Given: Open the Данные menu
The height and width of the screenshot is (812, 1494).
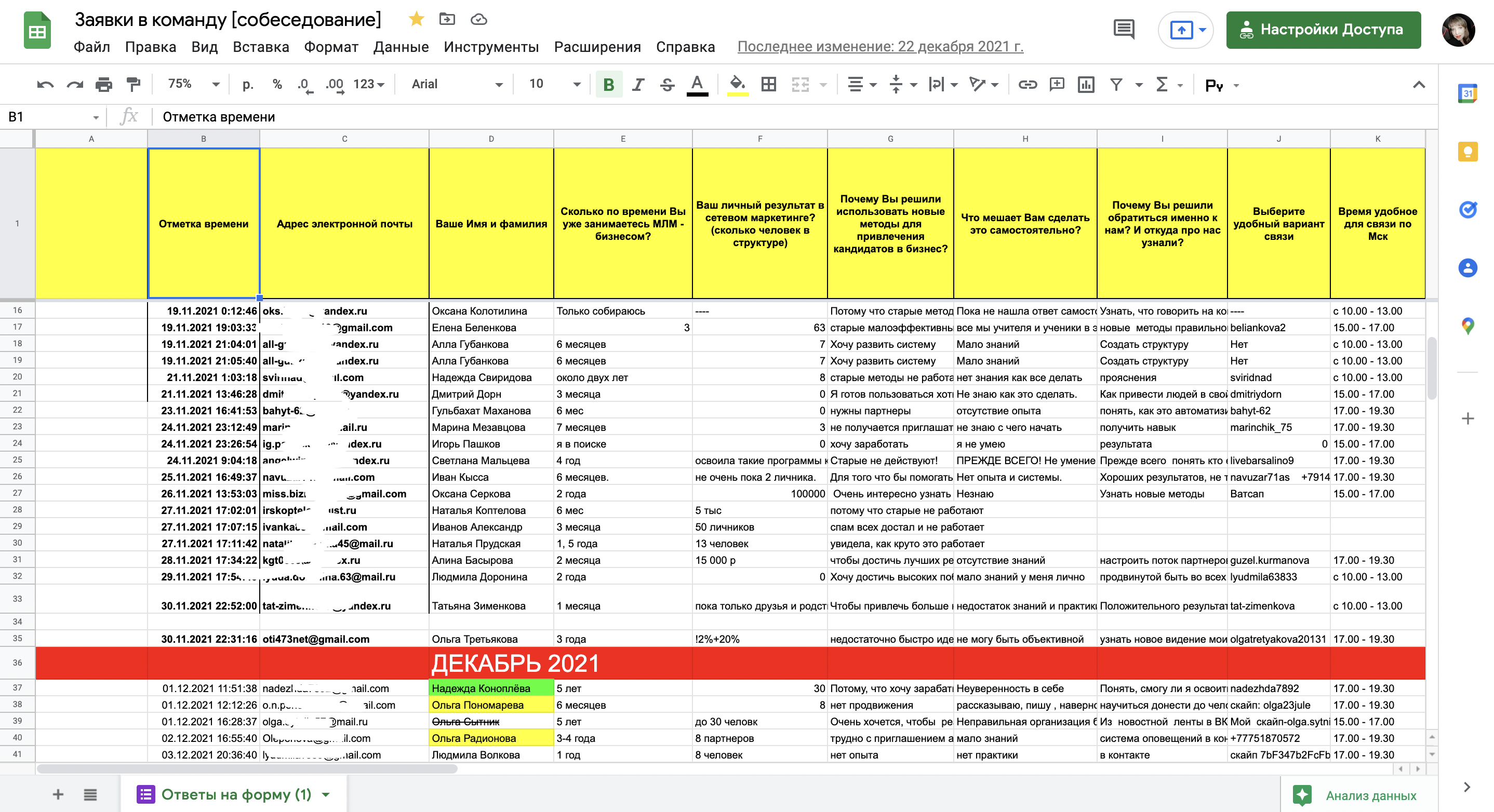Looking at the screenshot, I should click(401, 47).
